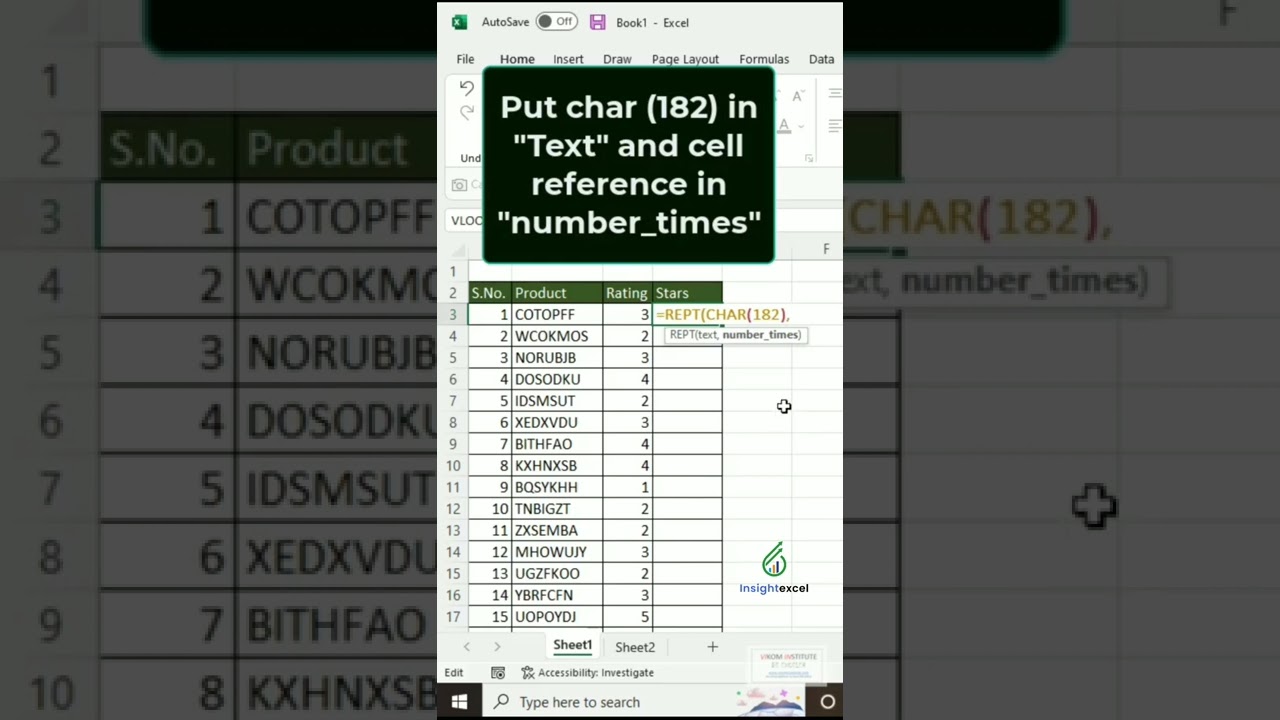Select the COTOPFF product cell
The width and height of the screenshot is (1280, 720).
click(x=557, y=314)
